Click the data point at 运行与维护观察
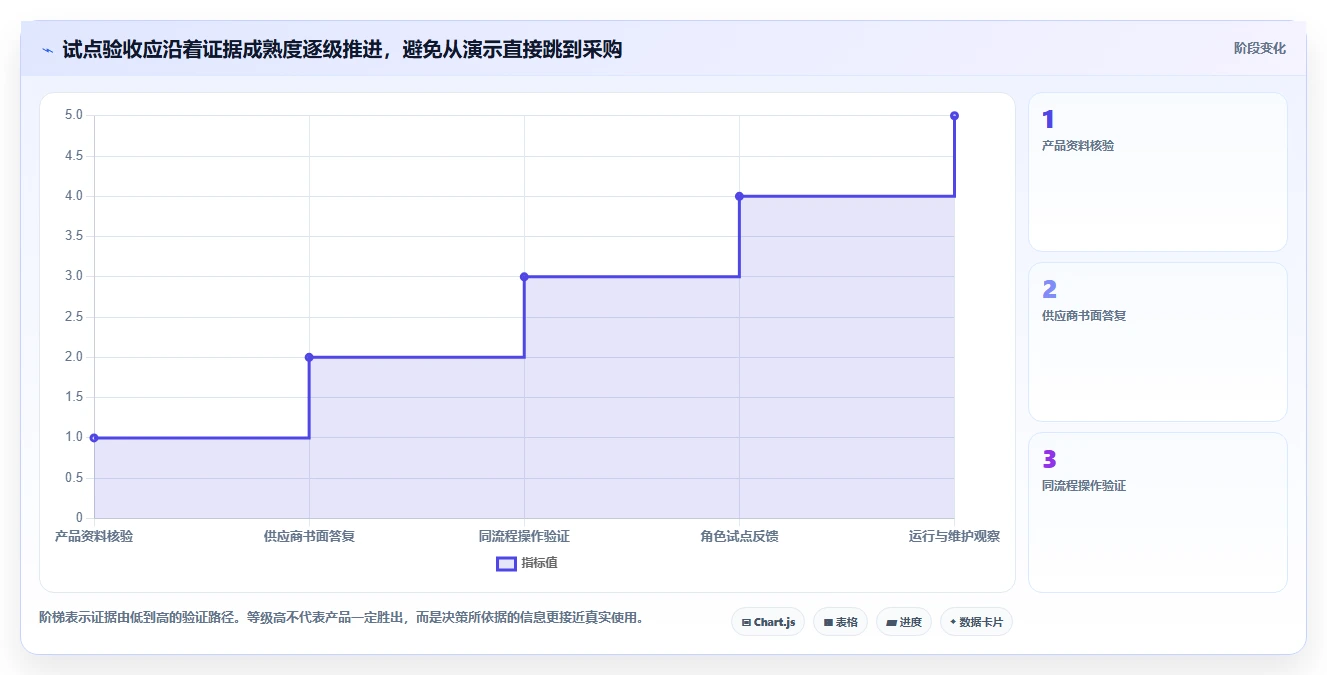 pyautogui.click(x=954, y=115)
